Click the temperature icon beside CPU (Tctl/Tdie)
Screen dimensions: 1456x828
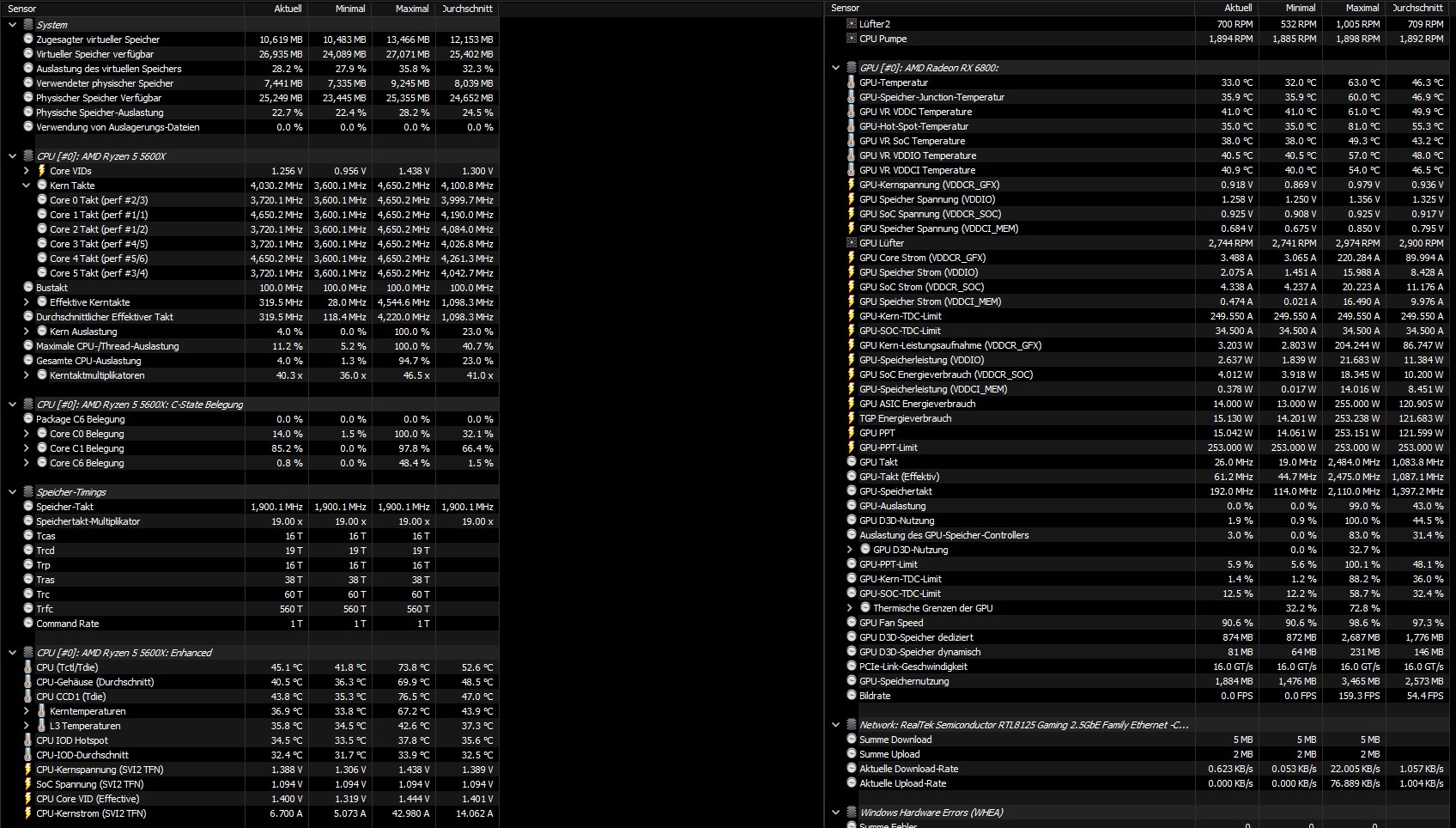(x=28, y=667)
